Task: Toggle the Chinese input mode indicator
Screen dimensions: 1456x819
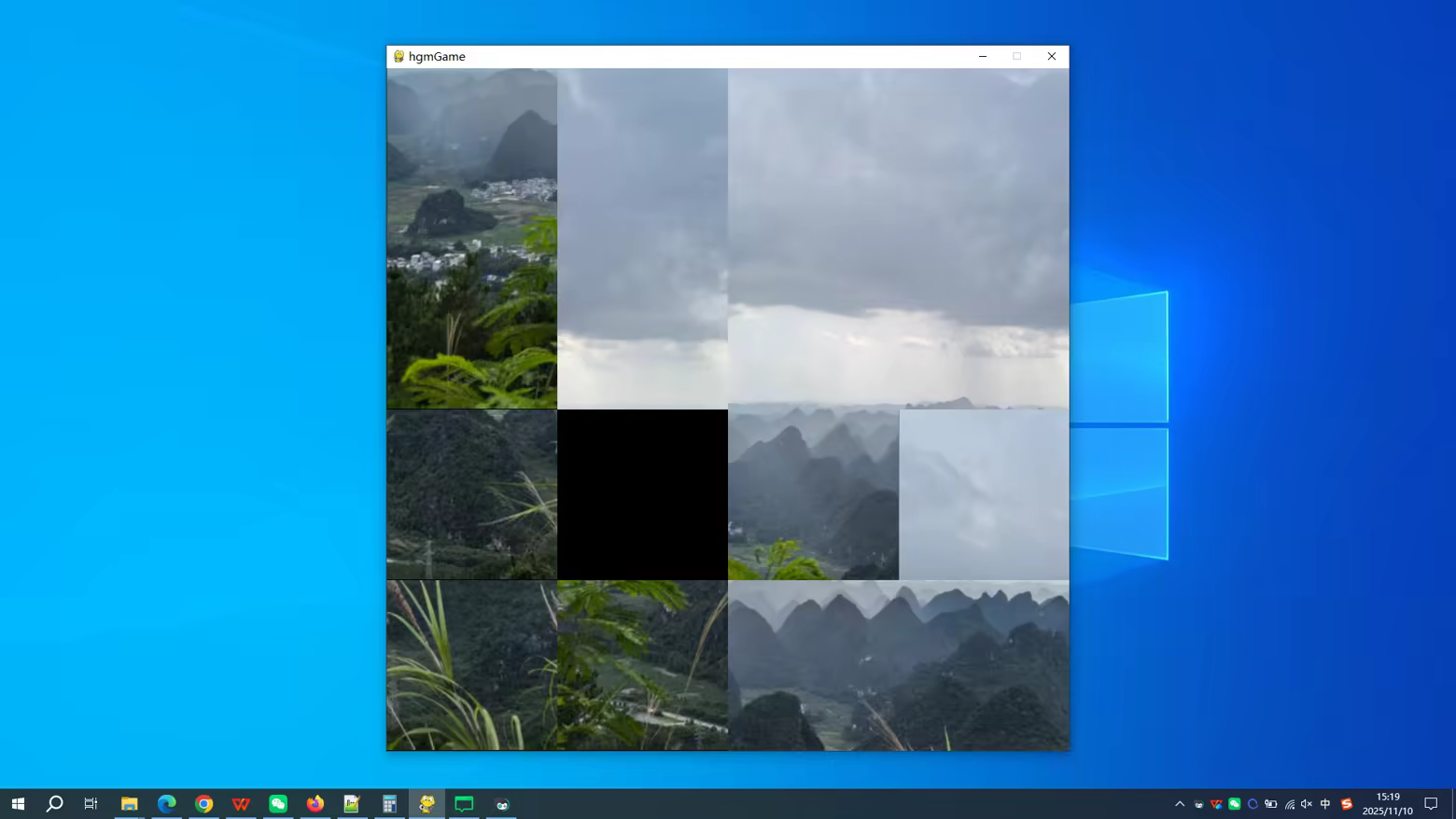Action: point(1325,803)
